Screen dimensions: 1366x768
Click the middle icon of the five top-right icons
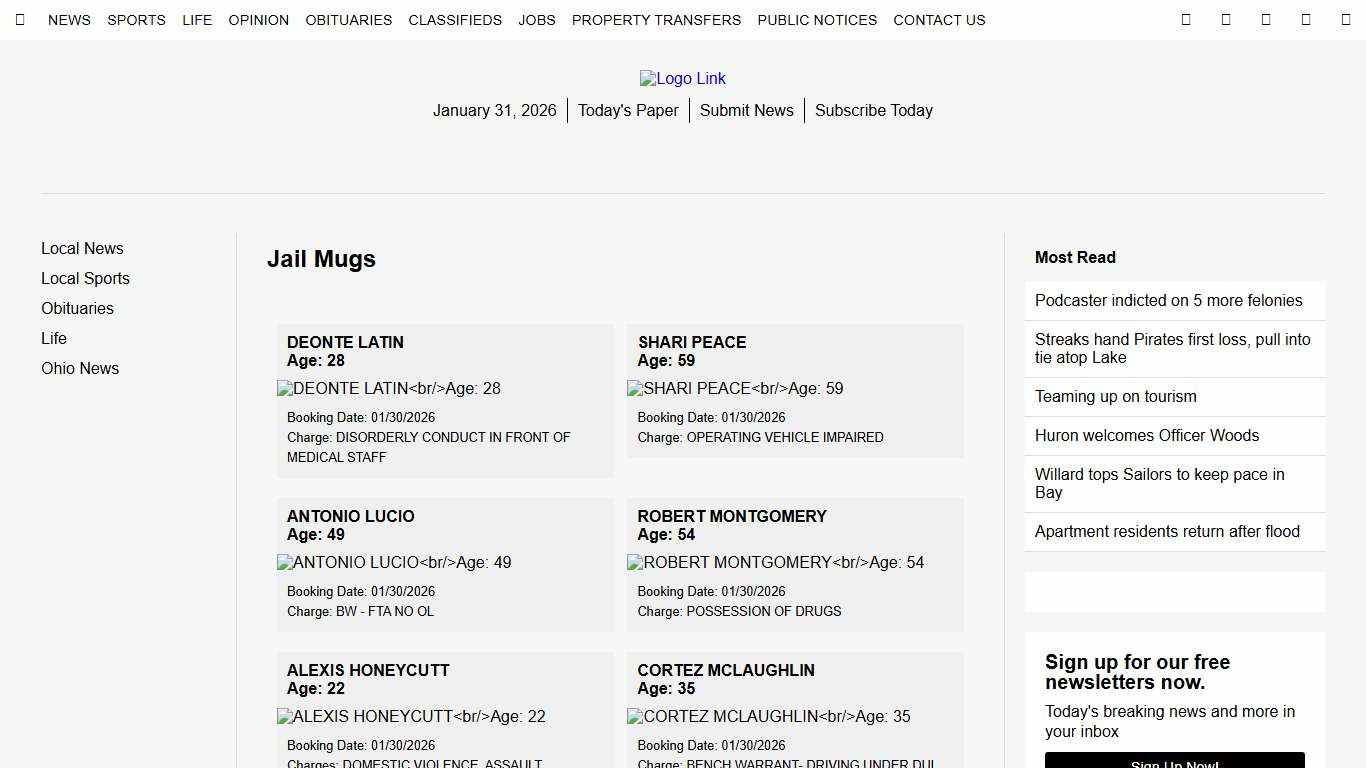coord(1266,20)
